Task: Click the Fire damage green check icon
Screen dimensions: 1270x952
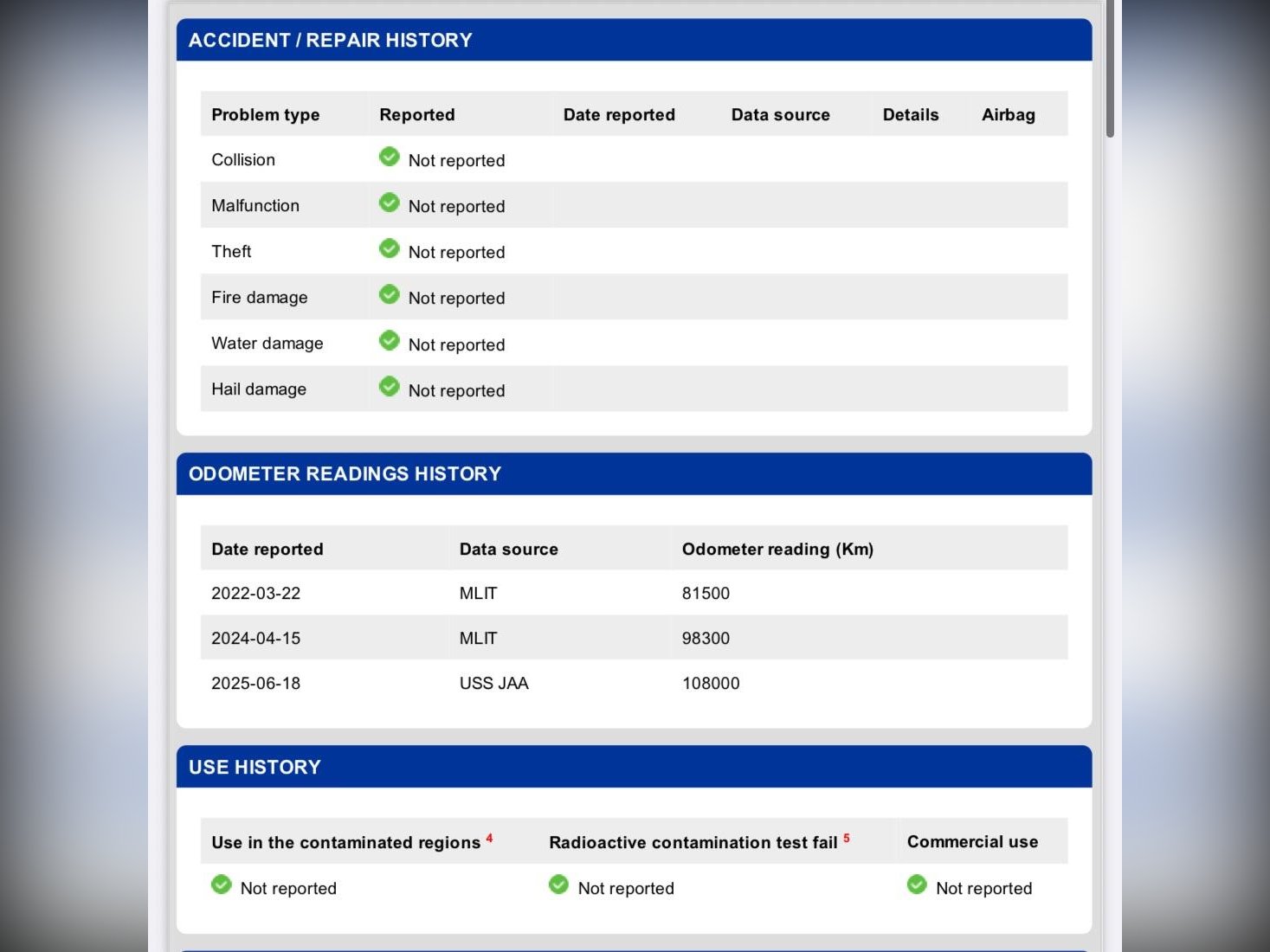Action: 390,294
